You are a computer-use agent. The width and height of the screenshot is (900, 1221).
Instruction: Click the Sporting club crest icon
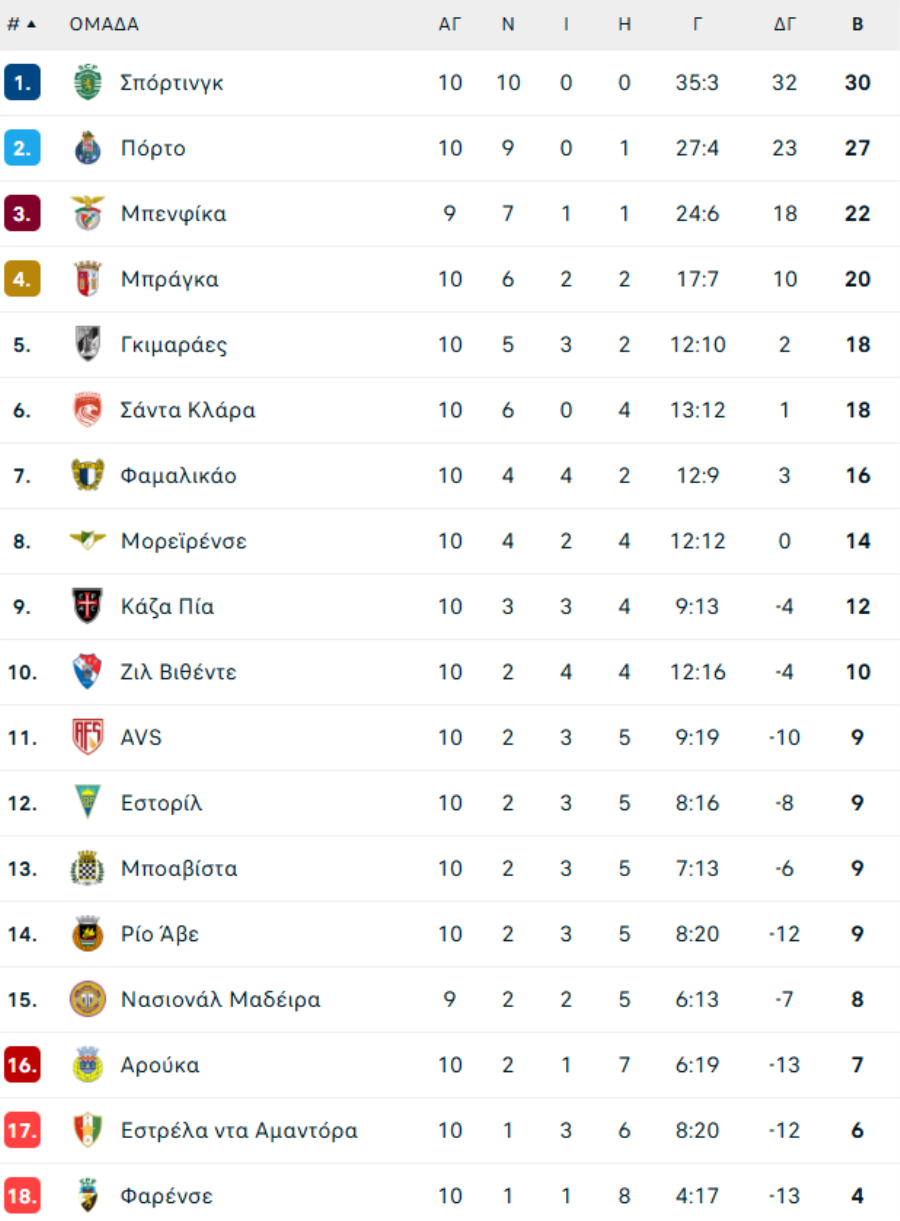pos(88,83)
